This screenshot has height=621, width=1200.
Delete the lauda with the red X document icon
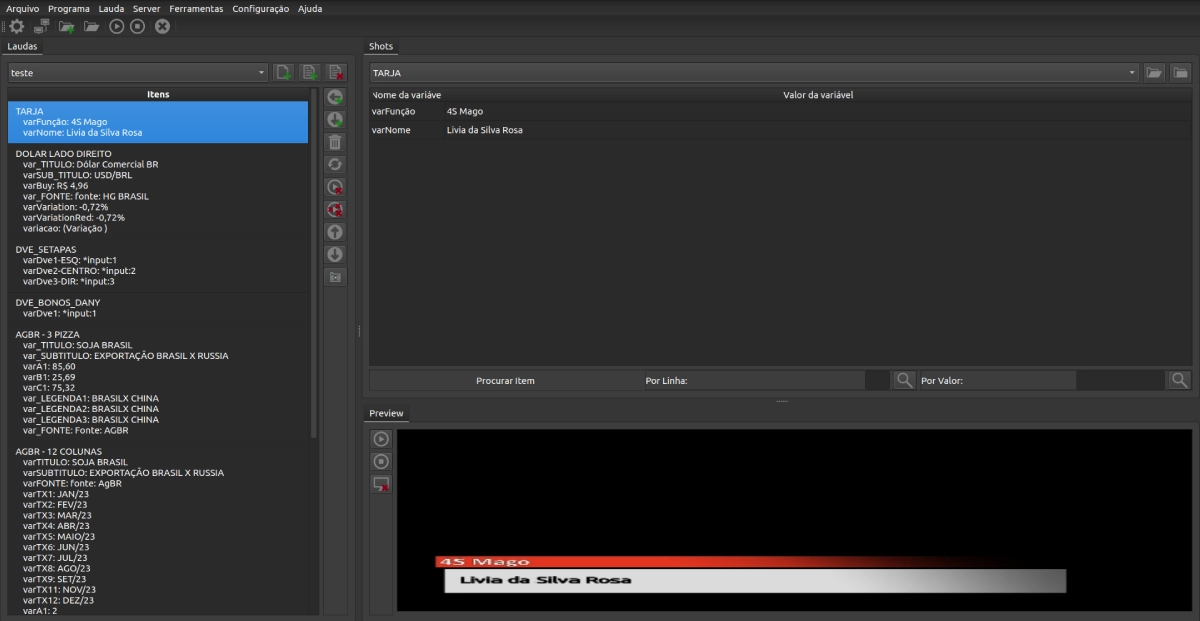[x=336, y=72]
